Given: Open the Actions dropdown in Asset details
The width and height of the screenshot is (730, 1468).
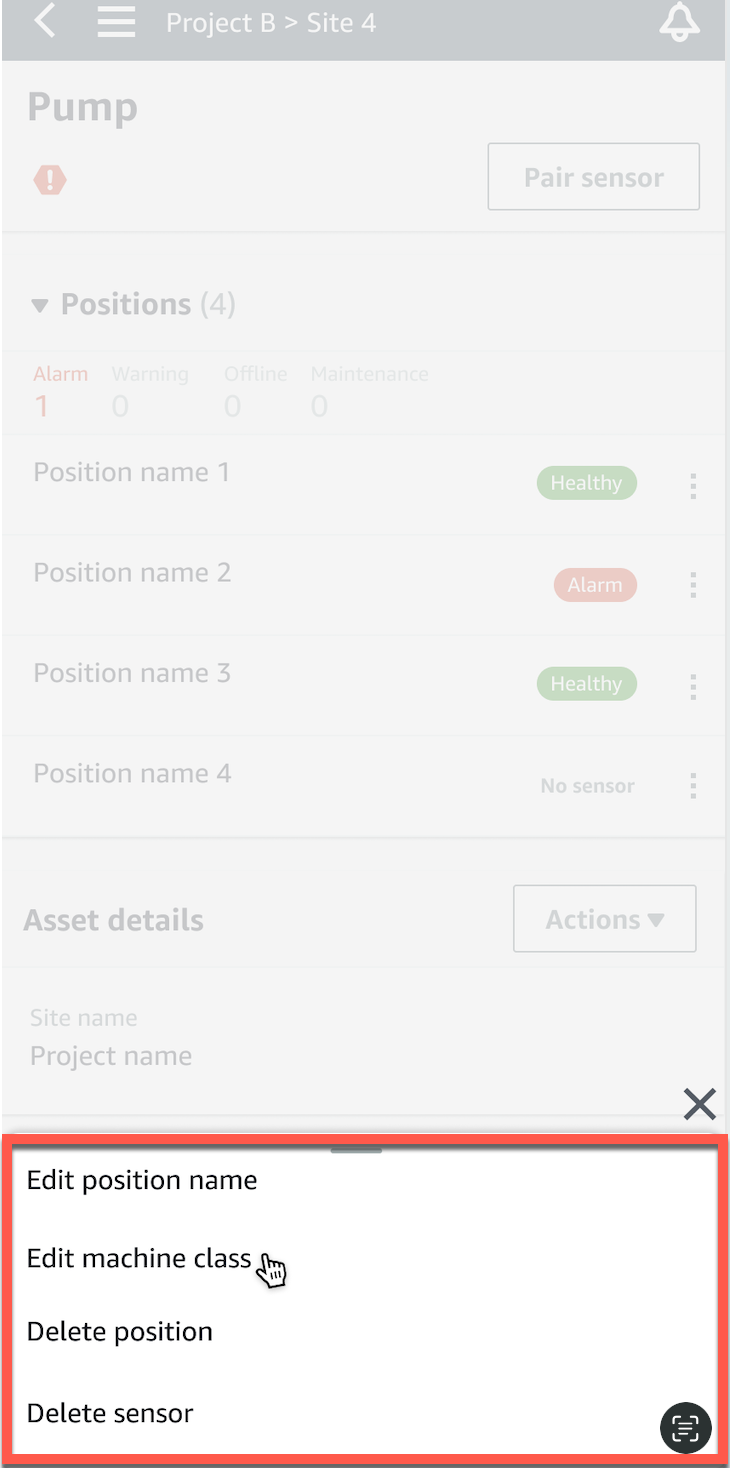Looking at the screenshot, I should point(604,918).
